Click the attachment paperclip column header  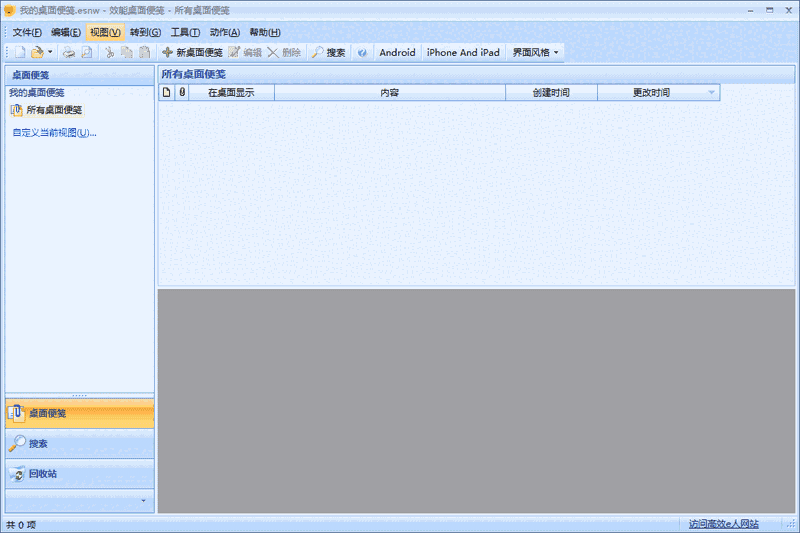coord(182,92)
